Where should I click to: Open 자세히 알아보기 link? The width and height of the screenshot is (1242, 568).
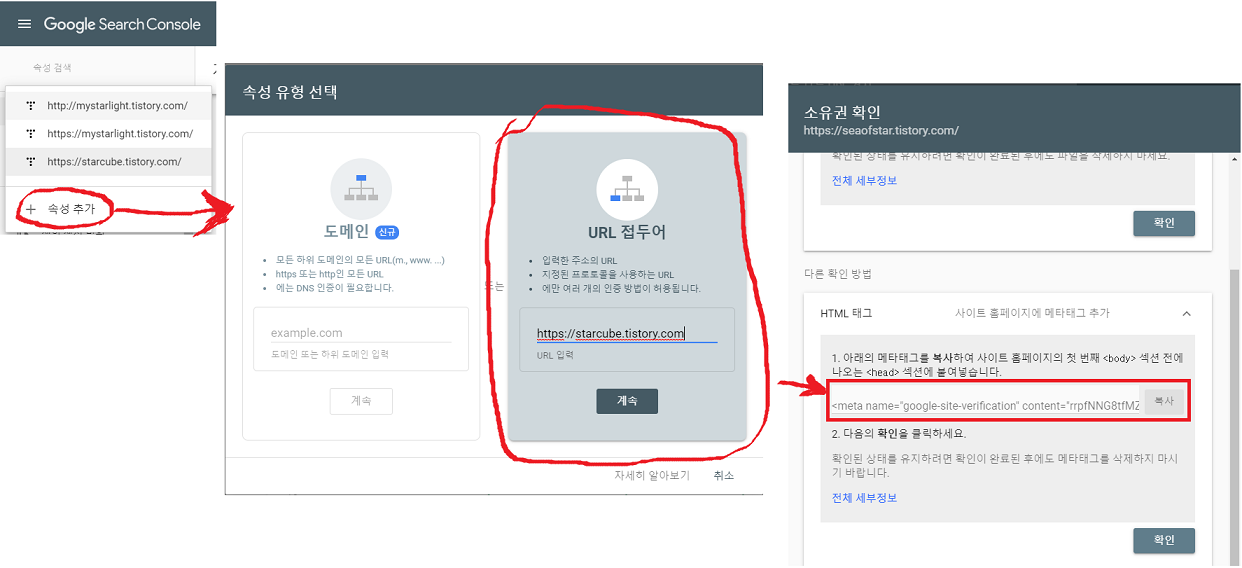652,476
